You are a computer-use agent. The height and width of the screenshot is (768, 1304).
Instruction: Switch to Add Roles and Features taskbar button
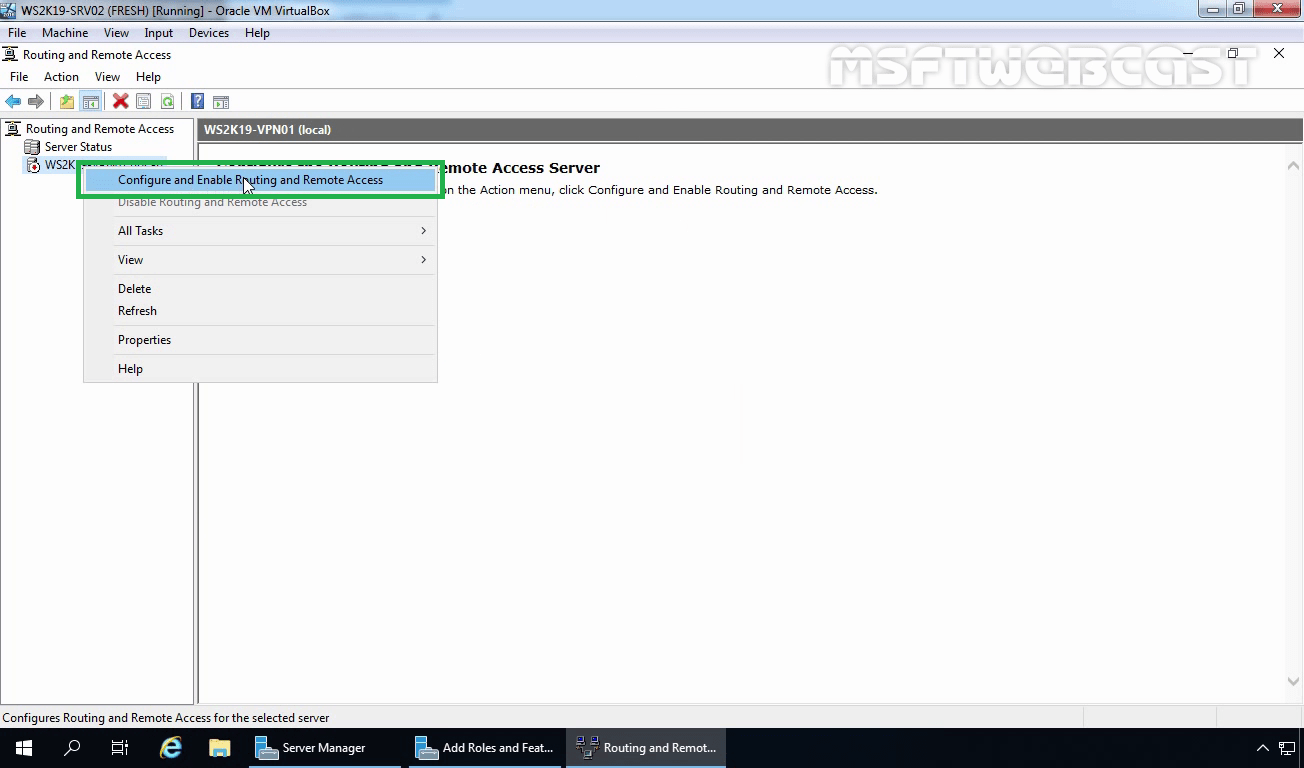click(485, 748)
